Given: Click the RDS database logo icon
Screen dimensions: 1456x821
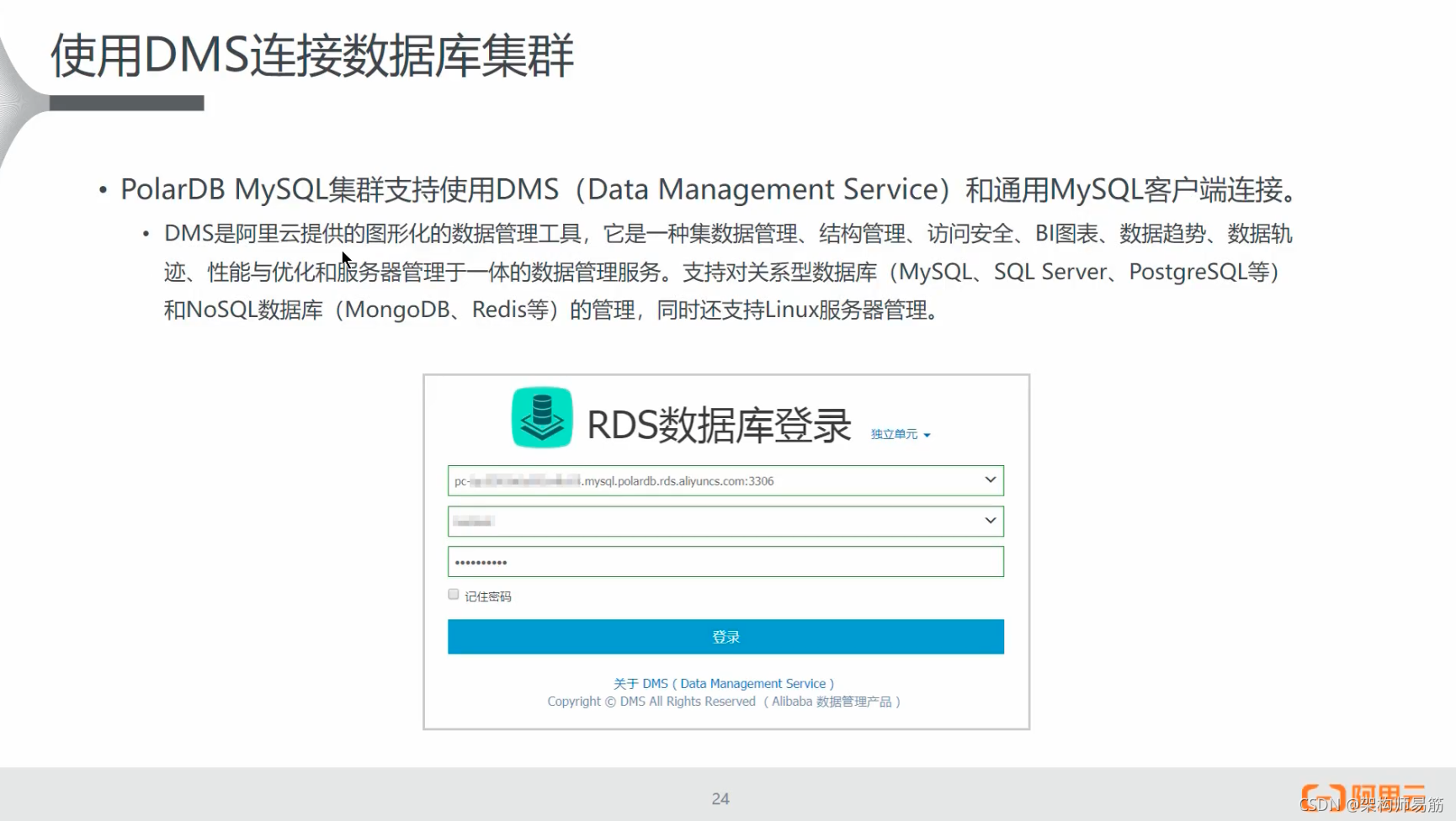Looking at the screenshot, I should [542, 417].
